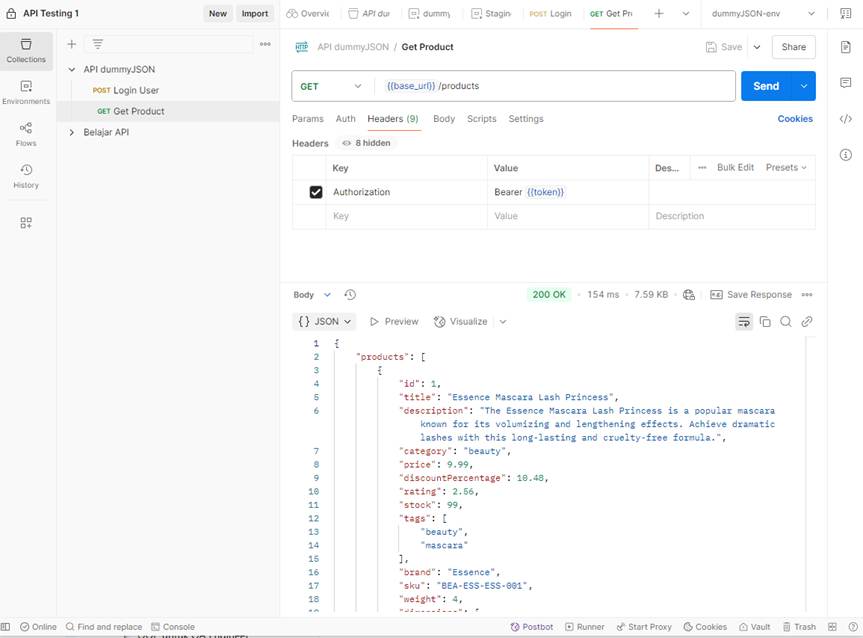Viewport: 863px width, 638px height.
Task: Open the GET method dropdown
Action: point(331,86)
